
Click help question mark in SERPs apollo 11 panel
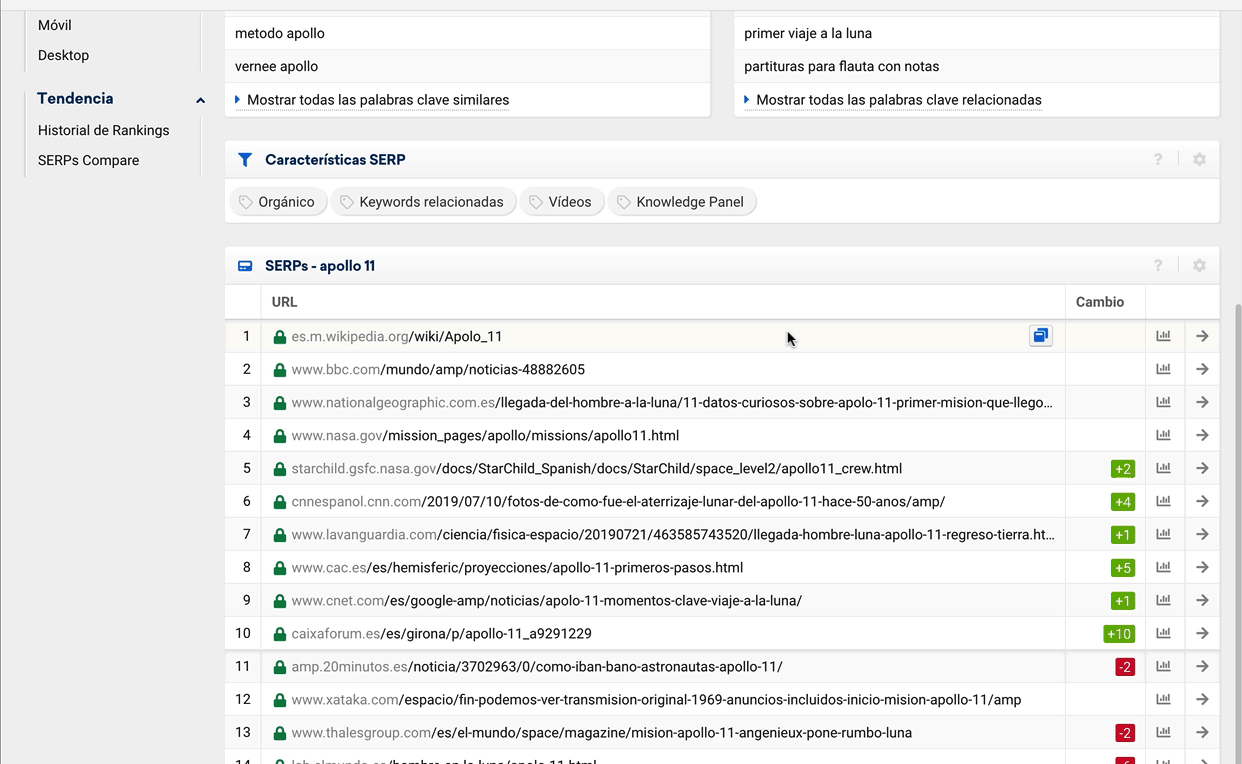point(1158,266)
